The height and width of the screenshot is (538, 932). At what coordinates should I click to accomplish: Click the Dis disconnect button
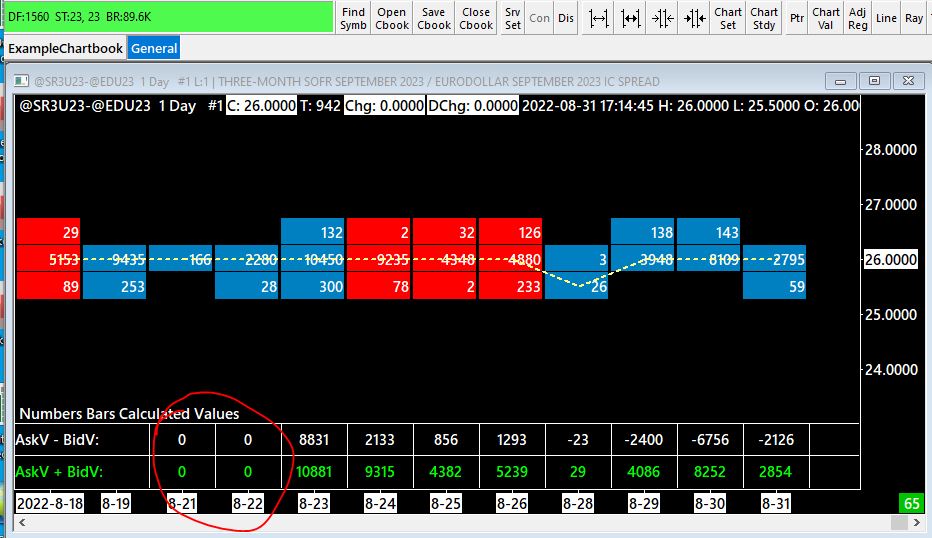pyautogui.click(x=566, y=18)
